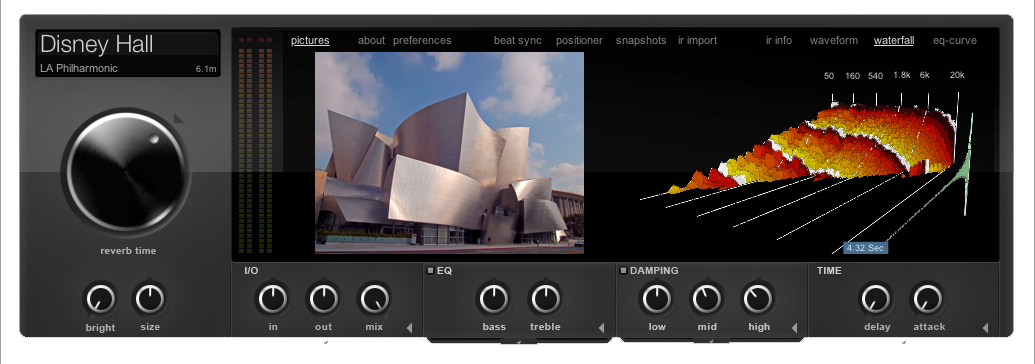1035x364 pixels.
Task: Click the time attack knob
Action: point(927,299)
